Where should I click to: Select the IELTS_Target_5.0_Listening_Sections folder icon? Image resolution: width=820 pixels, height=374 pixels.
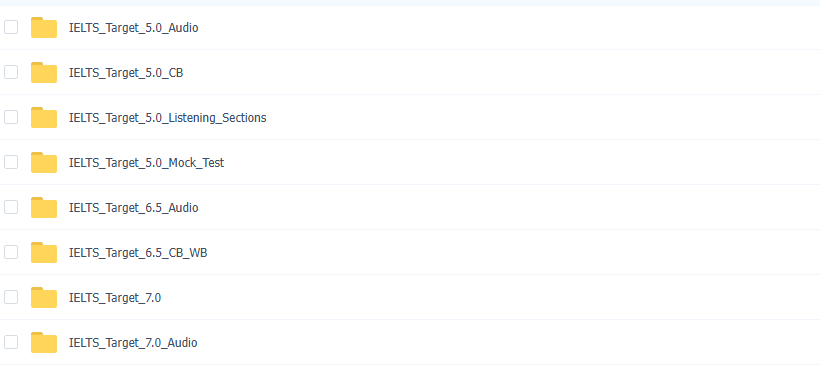coord(44,117)
